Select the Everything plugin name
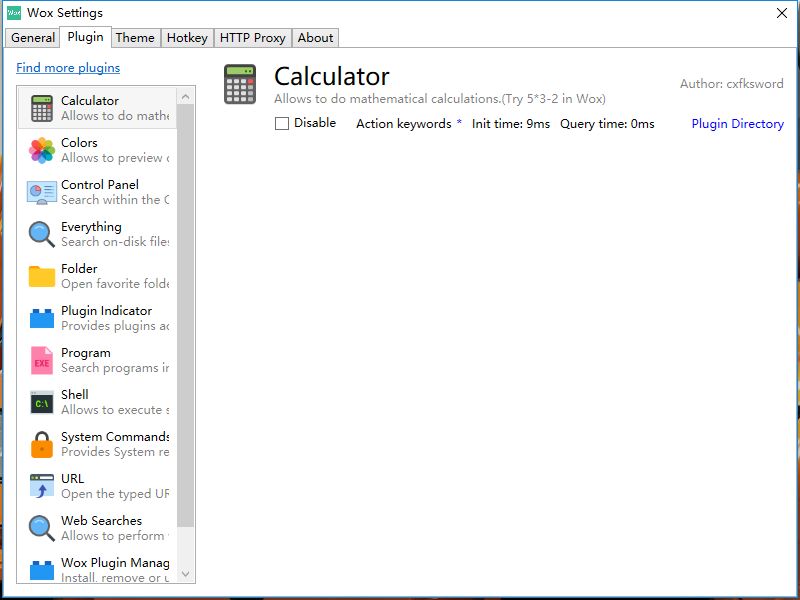 tap(91, 227)
